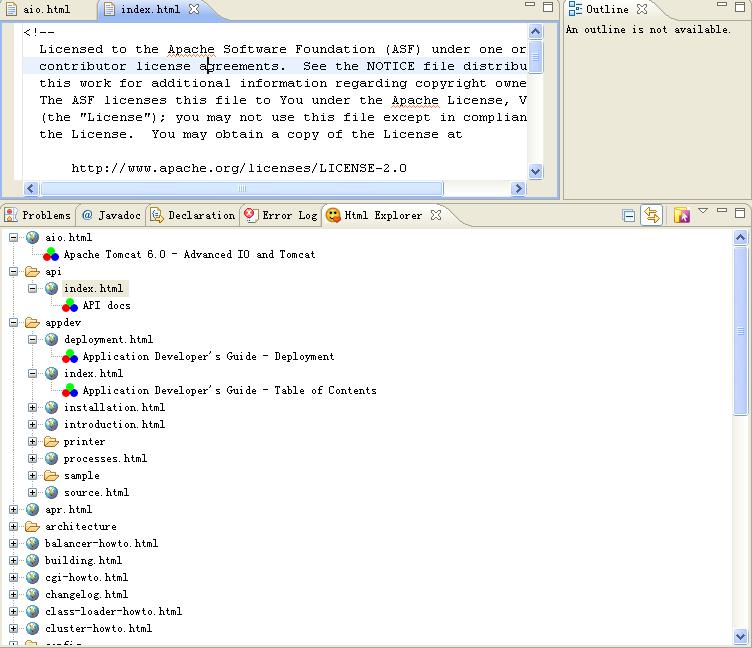752x648 pixels.
Task: Expand the architecture folder
Action: [x=13, y=526]
